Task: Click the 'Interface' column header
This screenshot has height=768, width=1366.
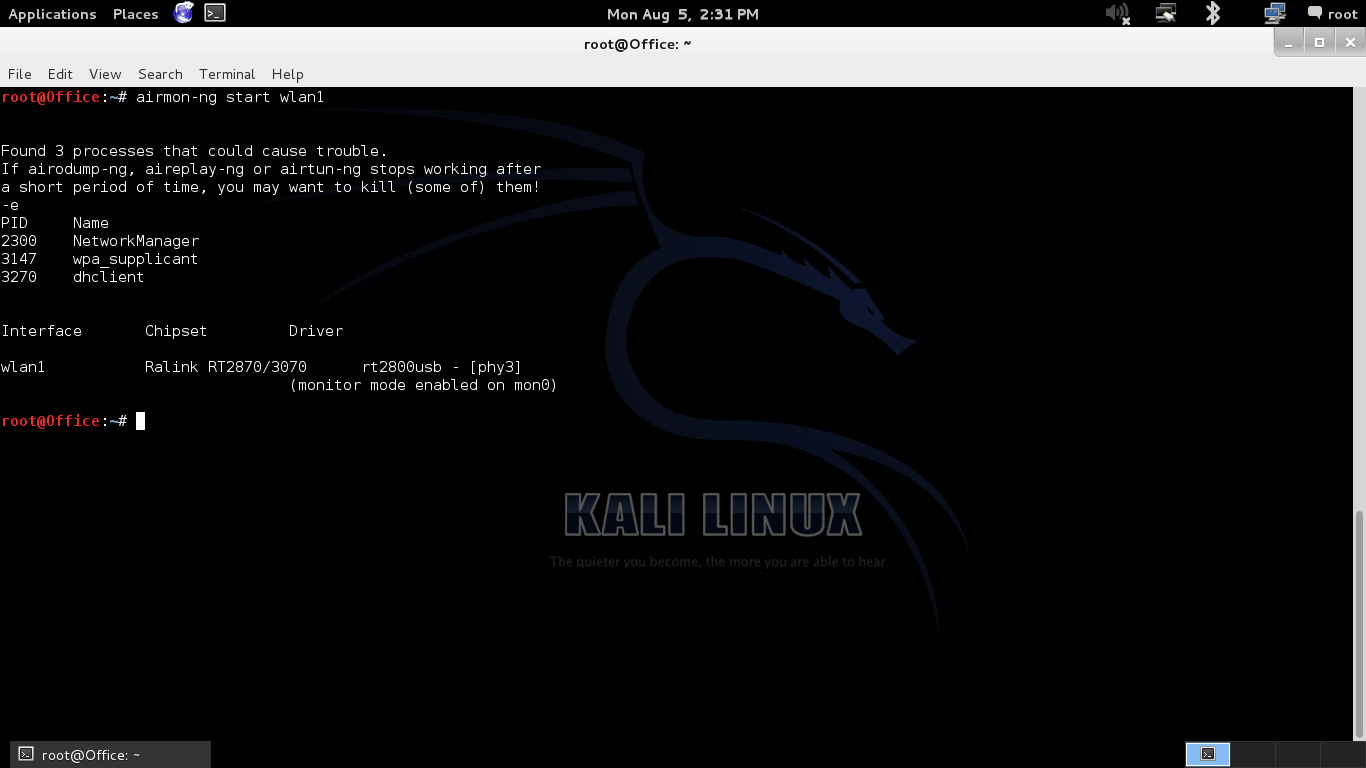Action: [x=42, y=331]
